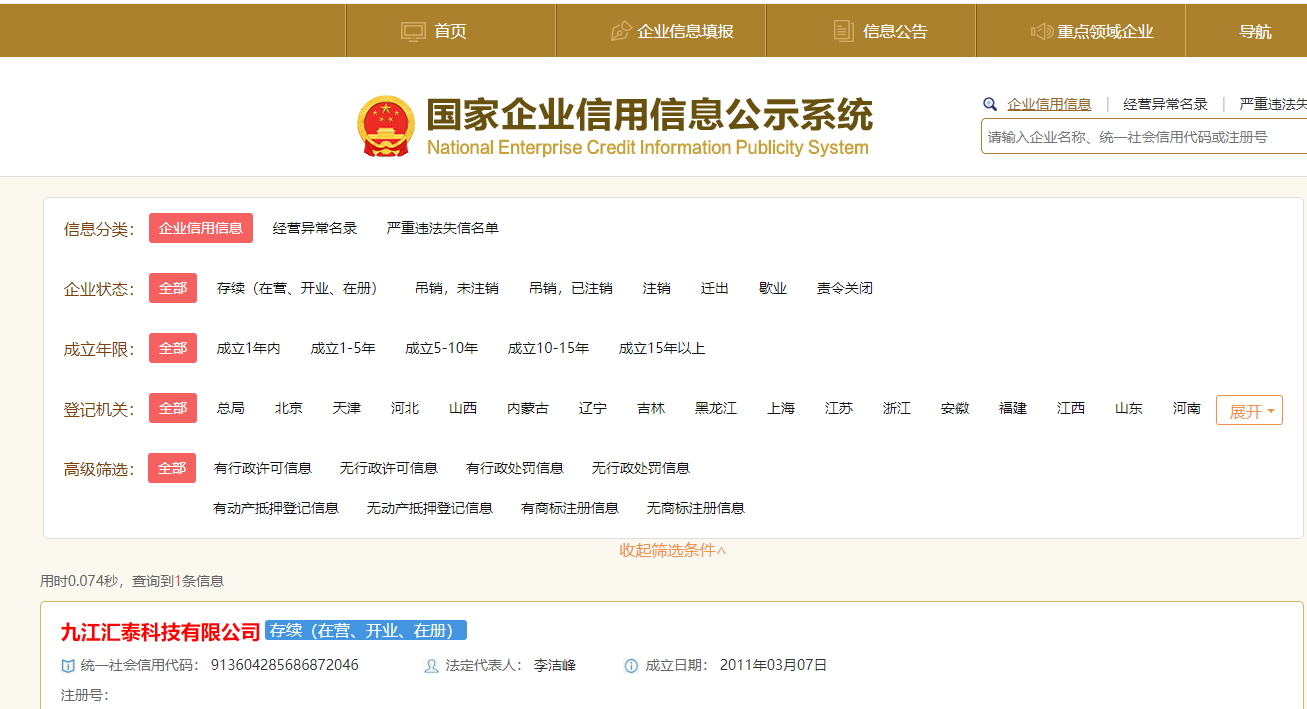This screenshot has width=1307, height=709.
Task: Filter by 成立1年内
Action: pyautogui.click(x=249, y=348)
